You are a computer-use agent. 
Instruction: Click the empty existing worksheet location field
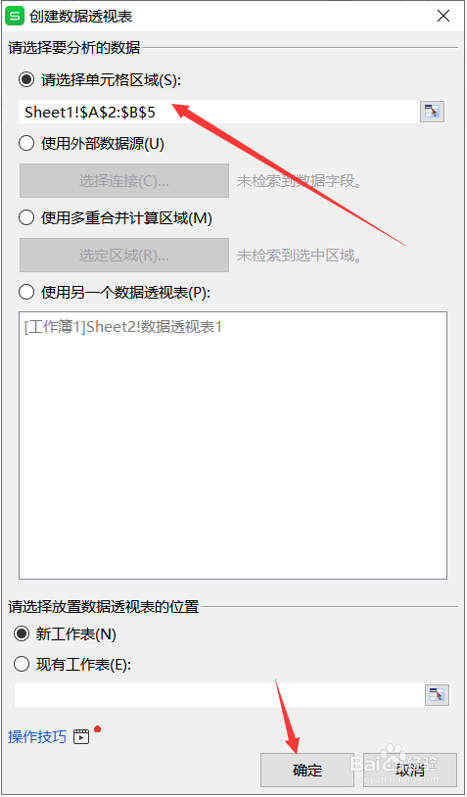click(219, 694)
